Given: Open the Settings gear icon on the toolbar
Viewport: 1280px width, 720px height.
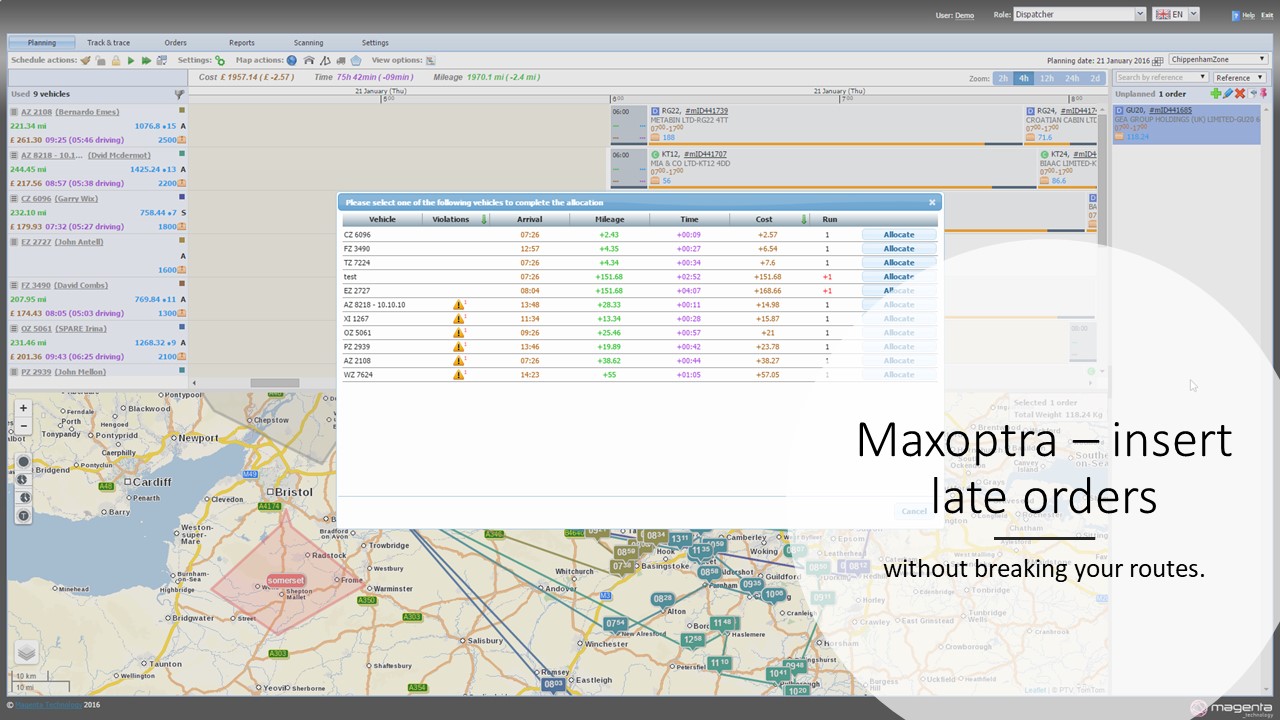Looking at the screenshot, I should click(x=221, y=60).
